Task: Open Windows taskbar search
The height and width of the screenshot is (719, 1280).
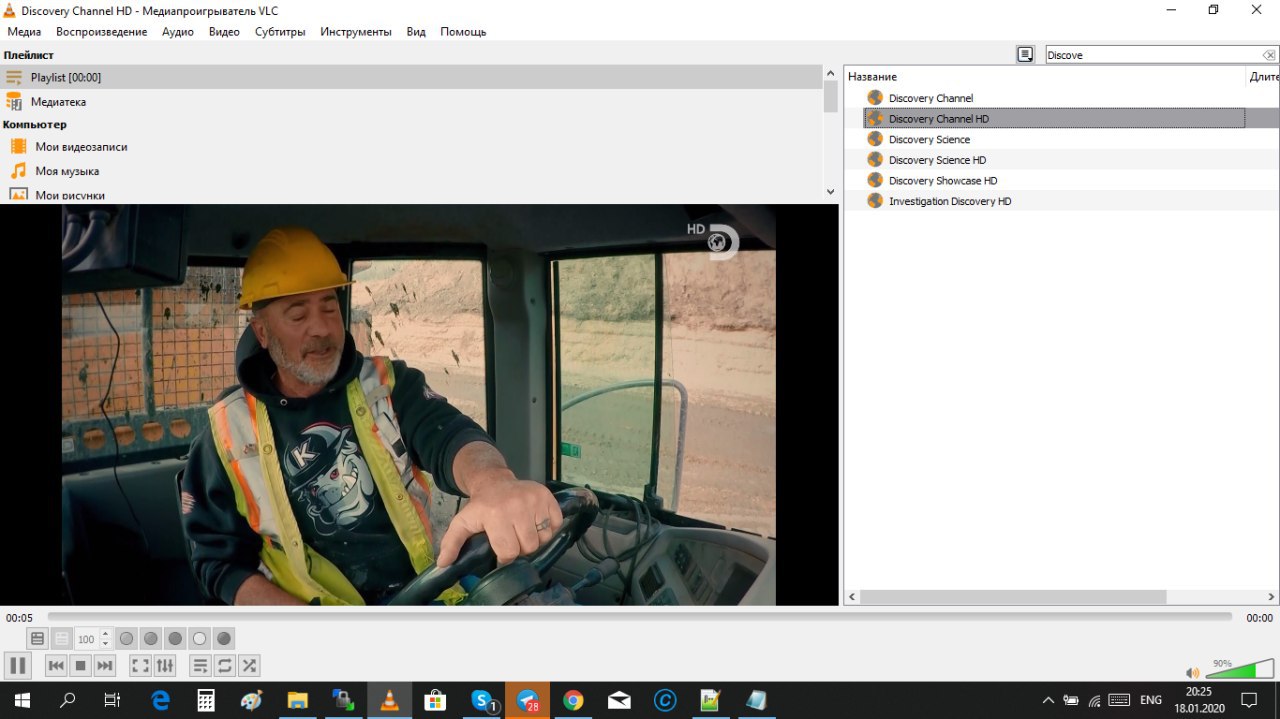Action: point(67,701)
